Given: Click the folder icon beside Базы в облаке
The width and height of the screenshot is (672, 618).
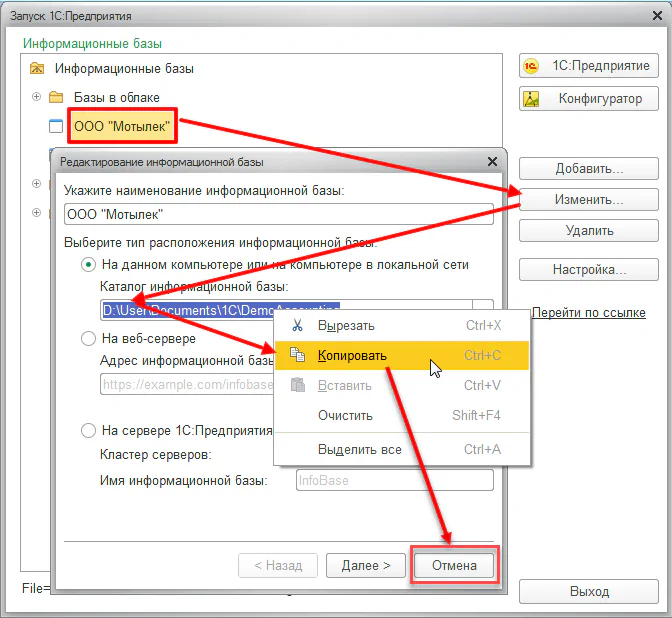Looking at the screenshot, I should (56, 97).
